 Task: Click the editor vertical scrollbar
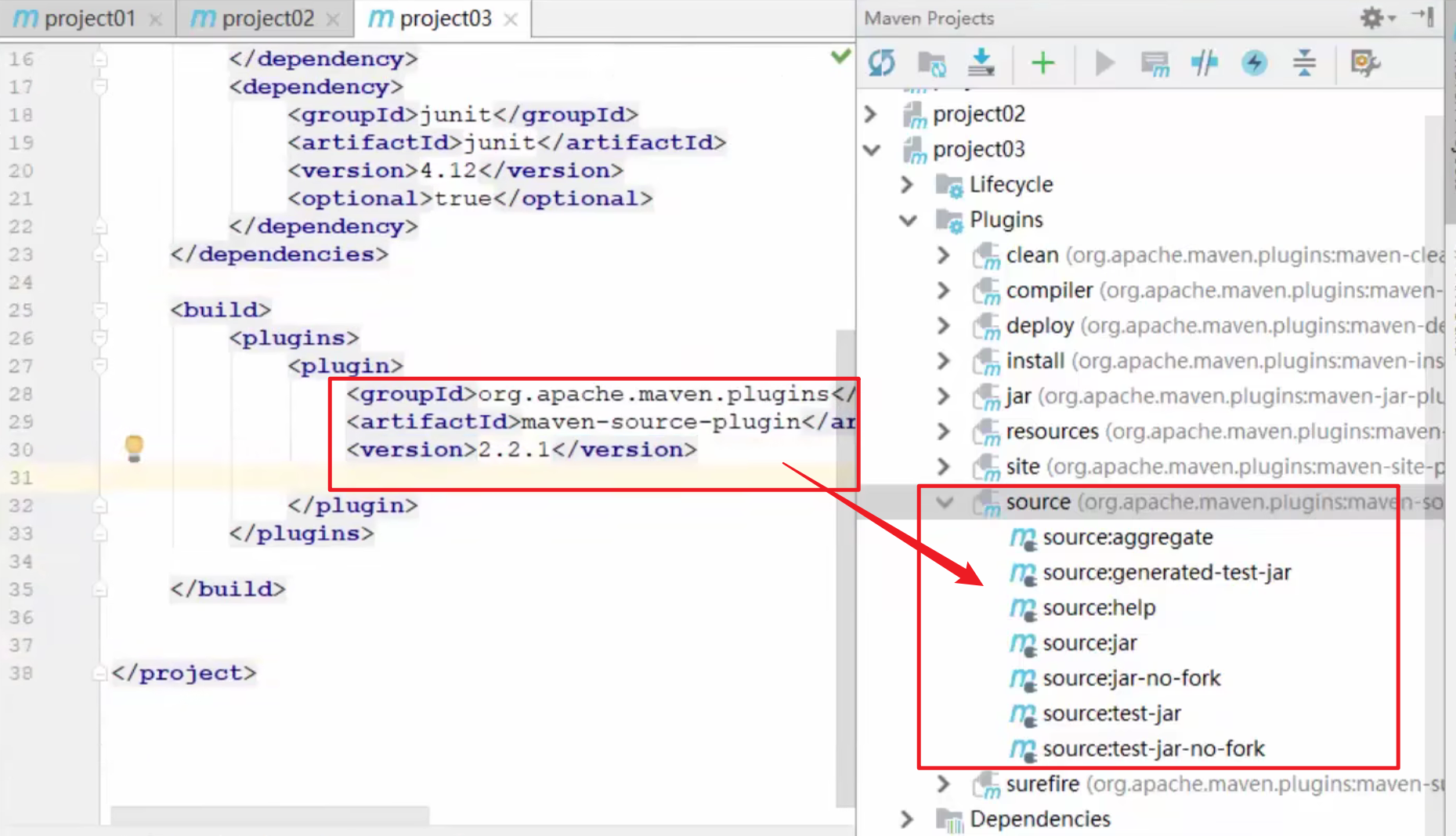[845, 568]
